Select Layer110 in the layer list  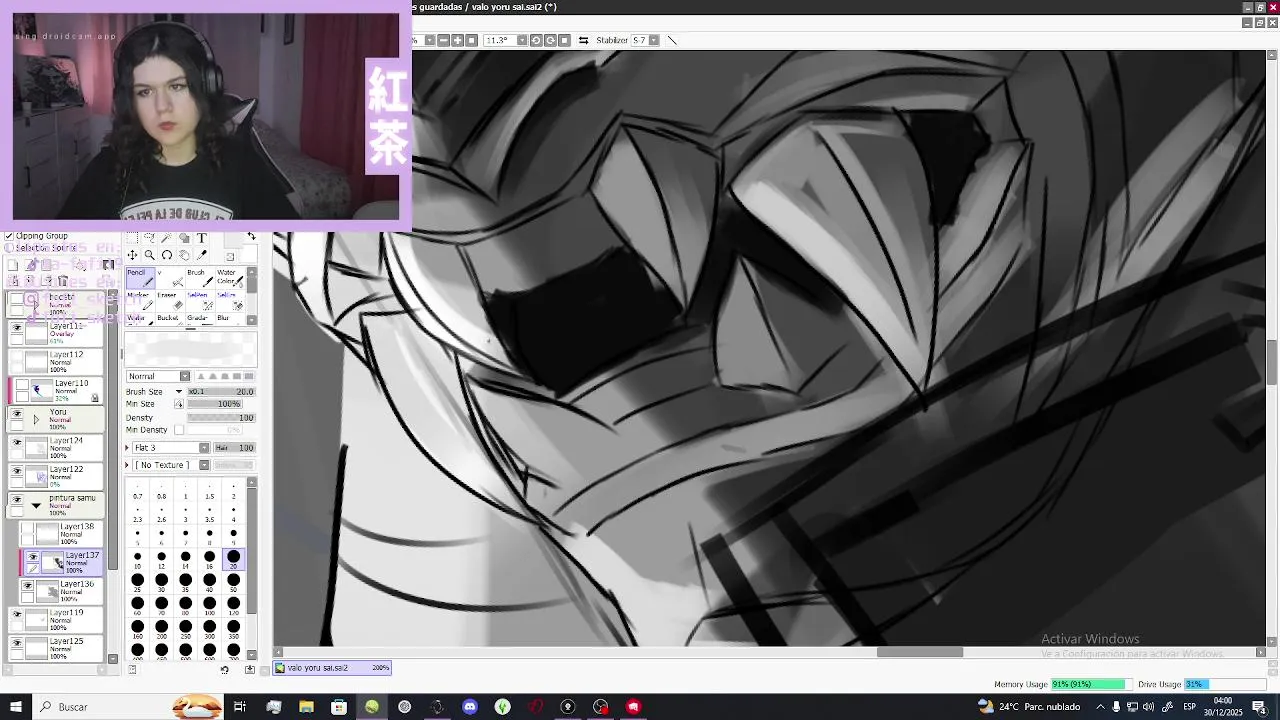(57, 391)
